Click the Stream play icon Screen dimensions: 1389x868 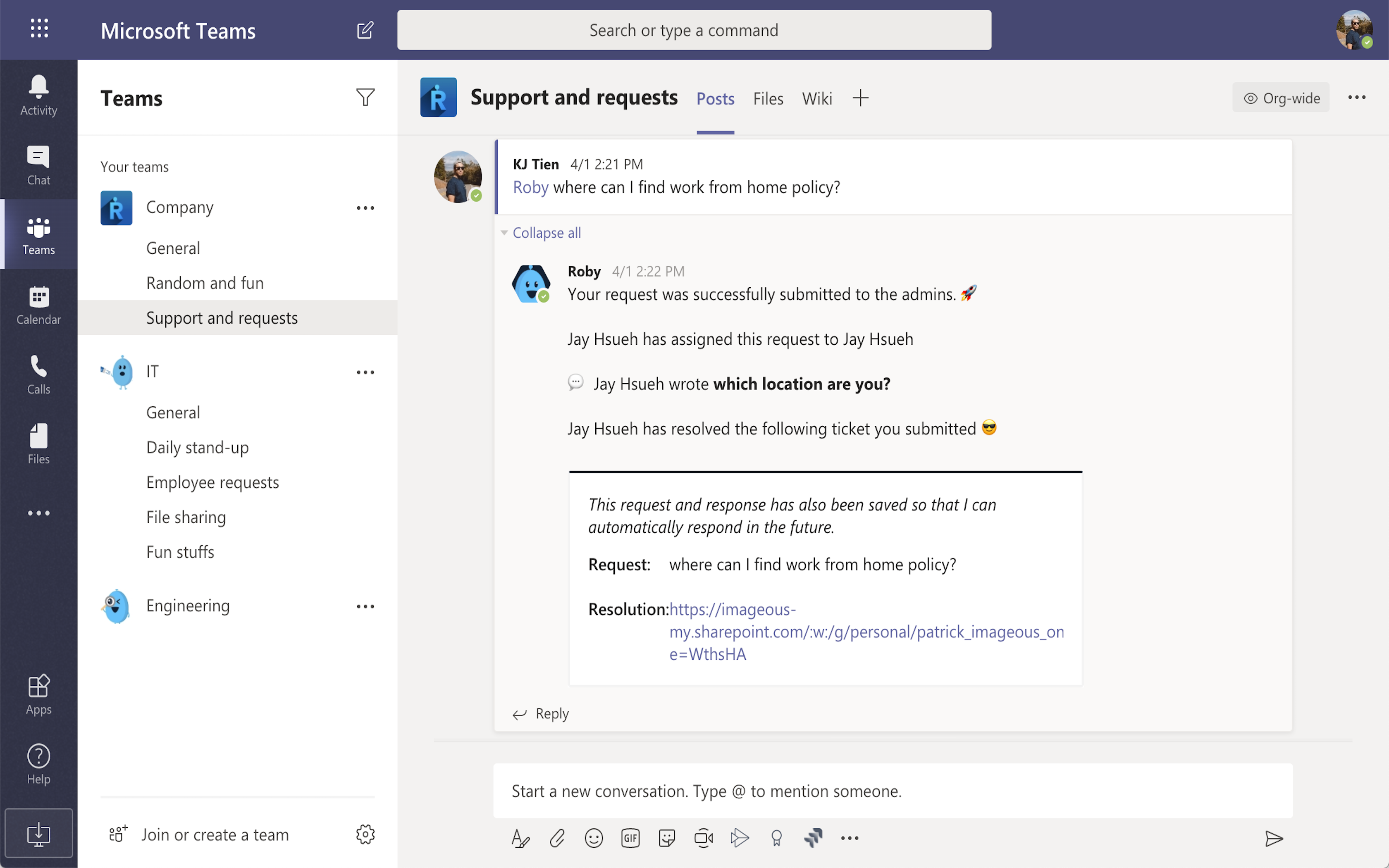click(x=740, y=838)
